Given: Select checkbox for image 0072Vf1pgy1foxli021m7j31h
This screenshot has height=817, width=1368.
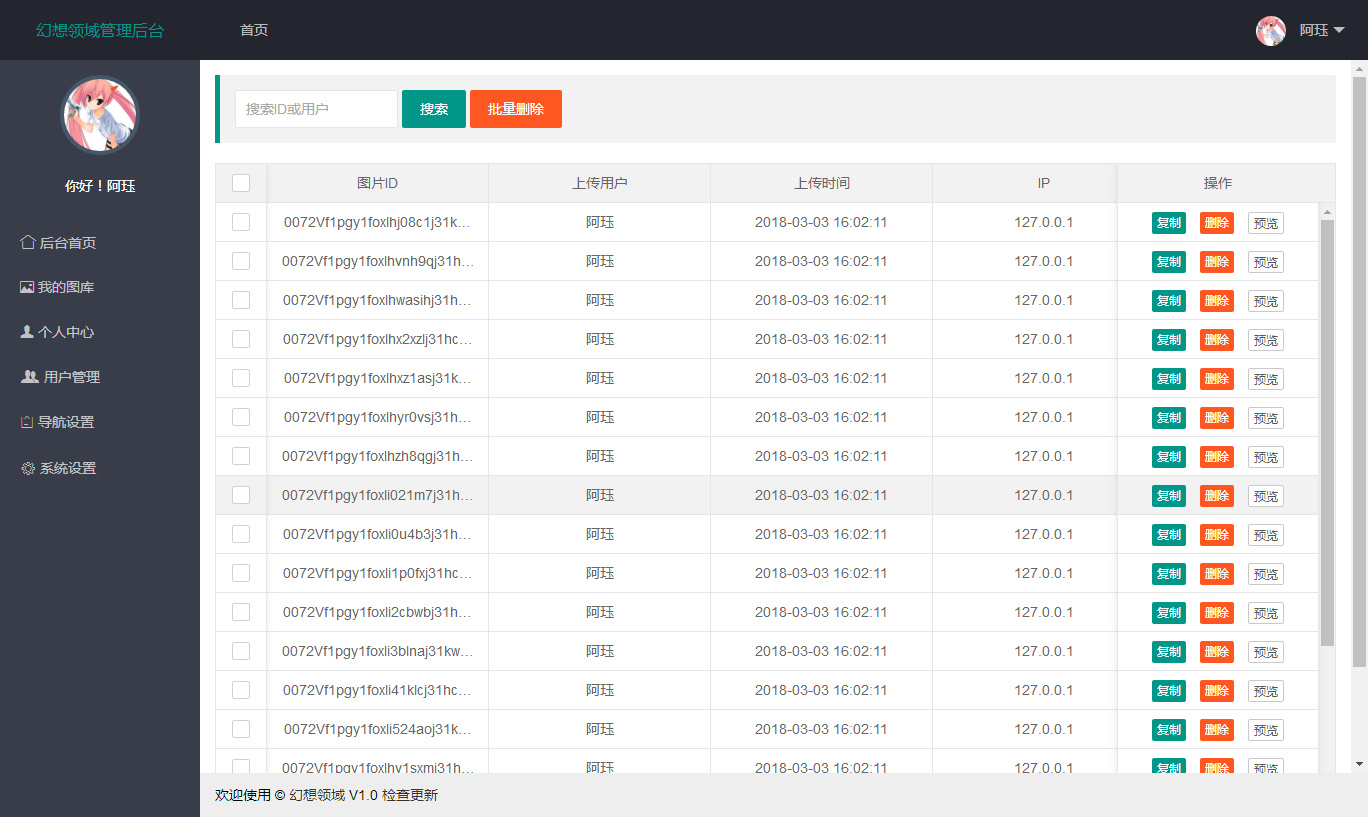Looking at the screenshot, I should click(241, 495).
